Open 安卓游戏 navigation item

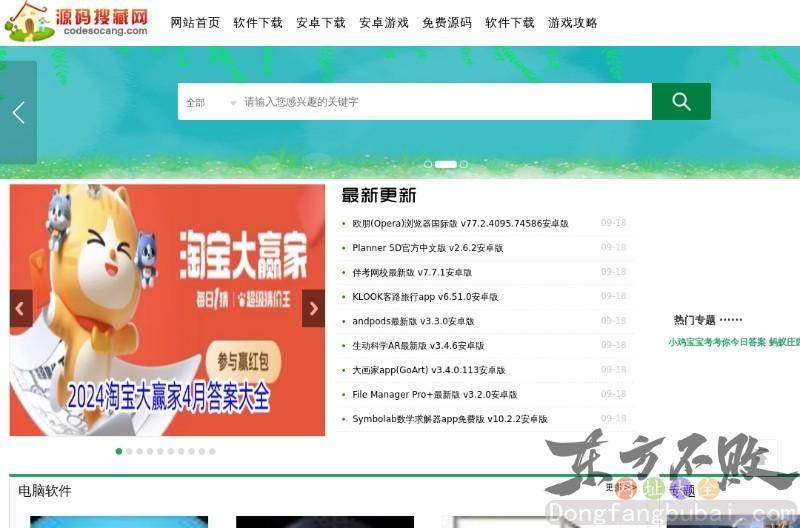pyautogui.click(x=384, y=23)
